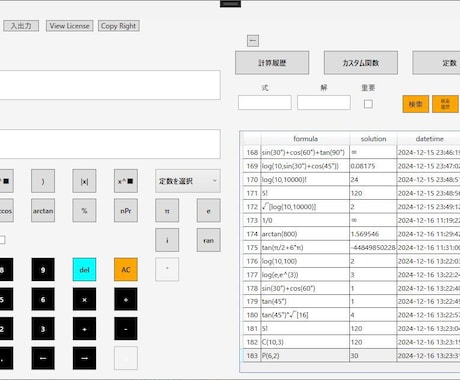460x380 pixels.
Task: Select the formula 1/0
Action: (x=305, y=220)
